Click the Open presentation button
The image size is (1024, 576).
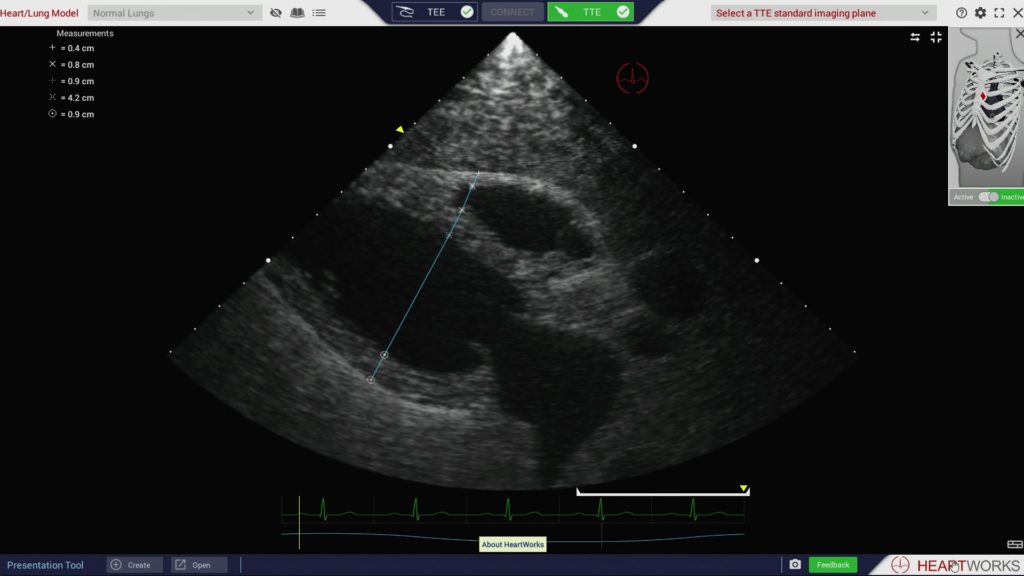point(198,565)
